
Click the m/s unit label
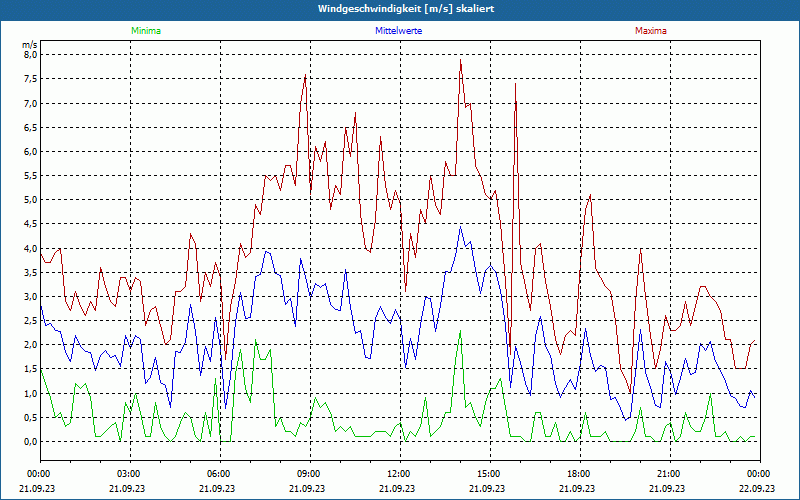tap(30, 45)
